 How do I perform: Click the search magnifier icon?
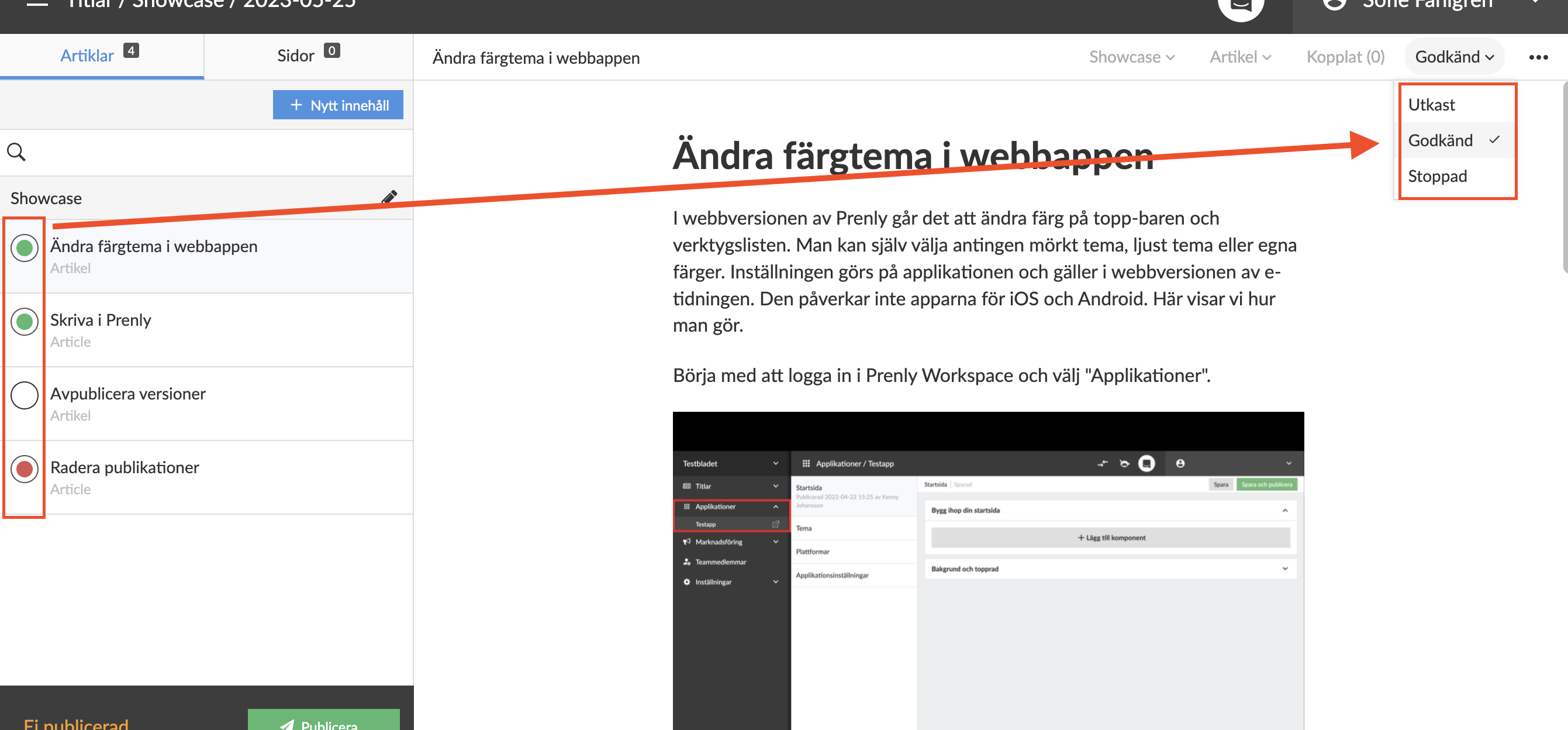coord(16,151)
